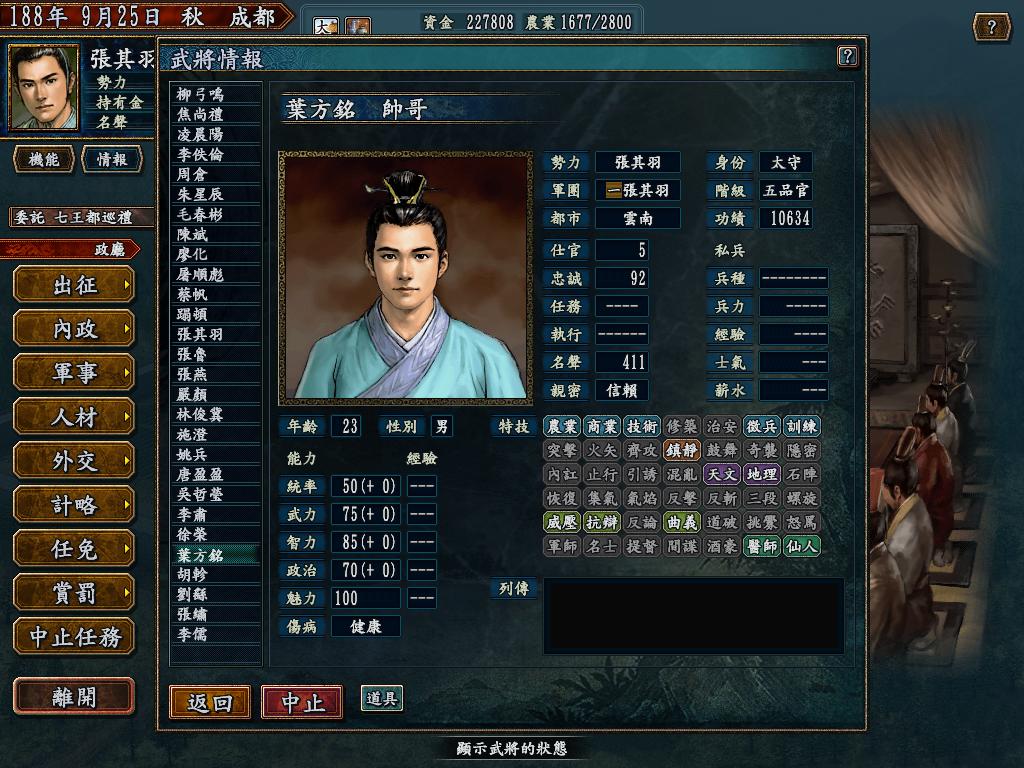The image size is (1024, 768).
Task: Click the 仙人 skill badge
Action: [801, 546]
